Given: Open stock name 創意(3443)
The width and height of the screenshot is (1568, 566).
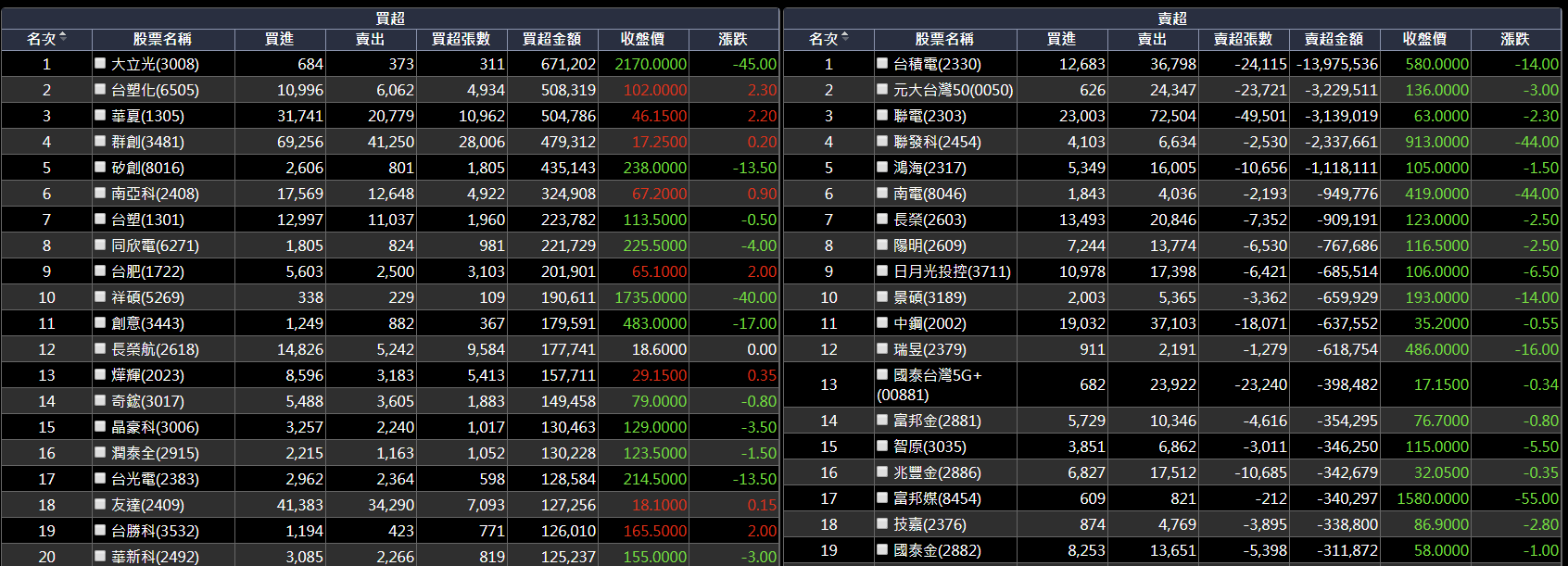Looking at the screenshot, I should [147, 323].
